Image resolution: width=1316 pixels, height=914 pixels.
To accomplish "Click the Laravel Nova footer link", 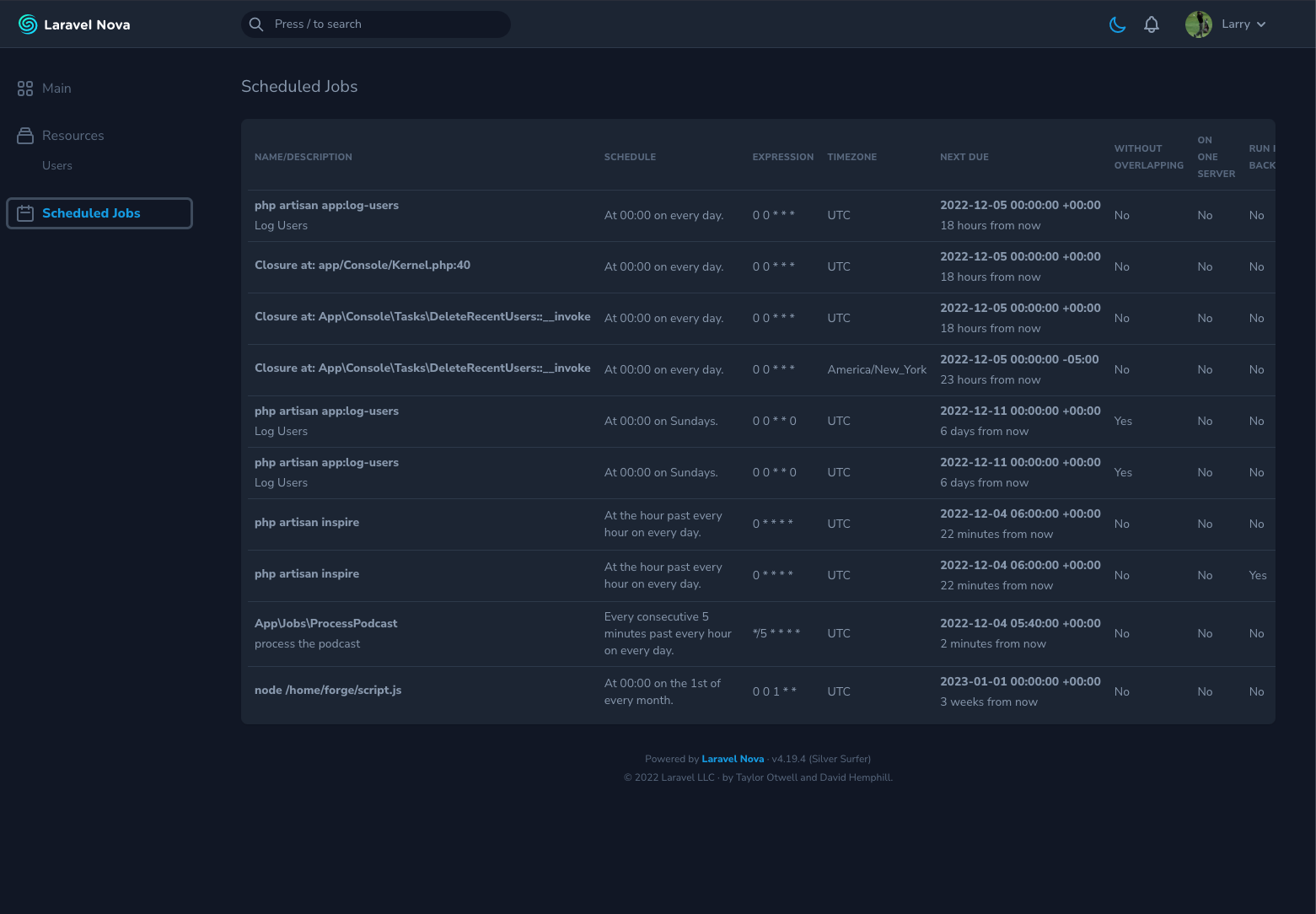I will click(733, 759).
